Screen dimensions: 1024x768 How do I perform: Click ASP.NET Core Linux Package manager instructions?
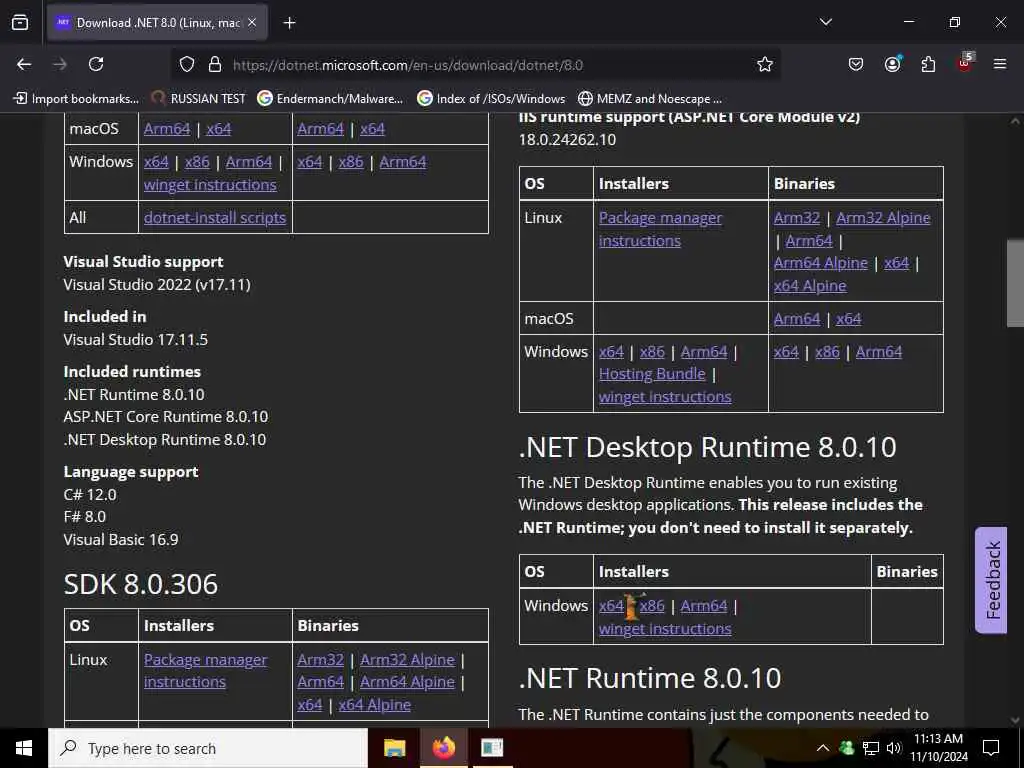click(x=660, y=229)
